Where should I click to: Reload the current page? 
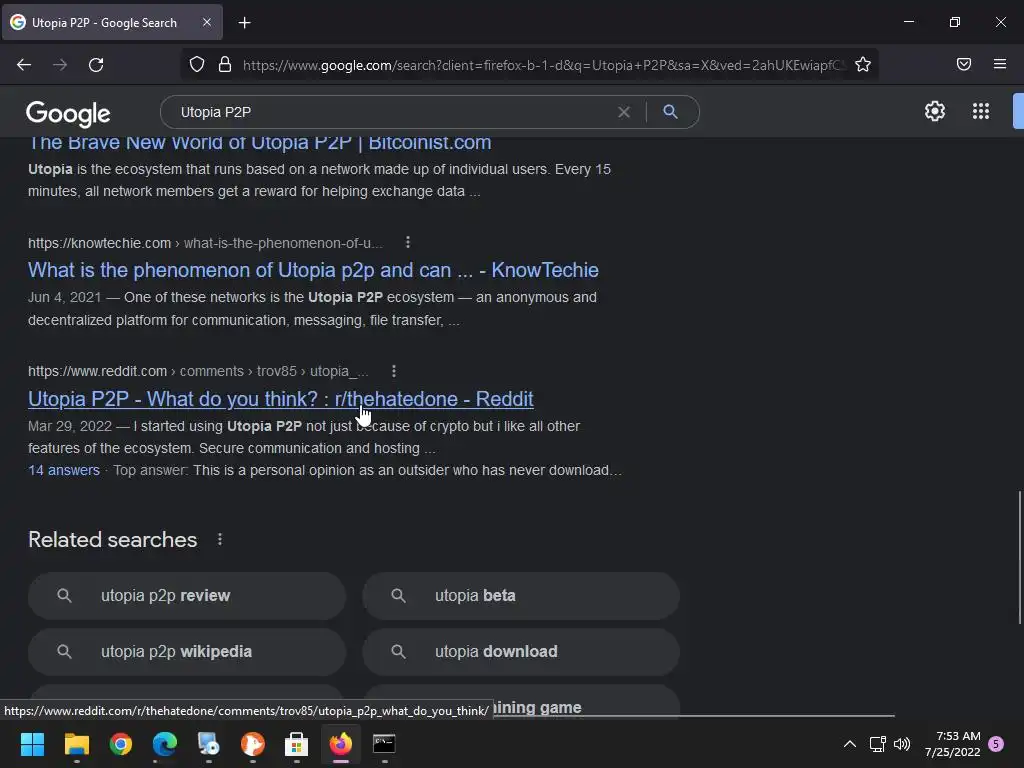pyautogui.click(x=96, y=65)
